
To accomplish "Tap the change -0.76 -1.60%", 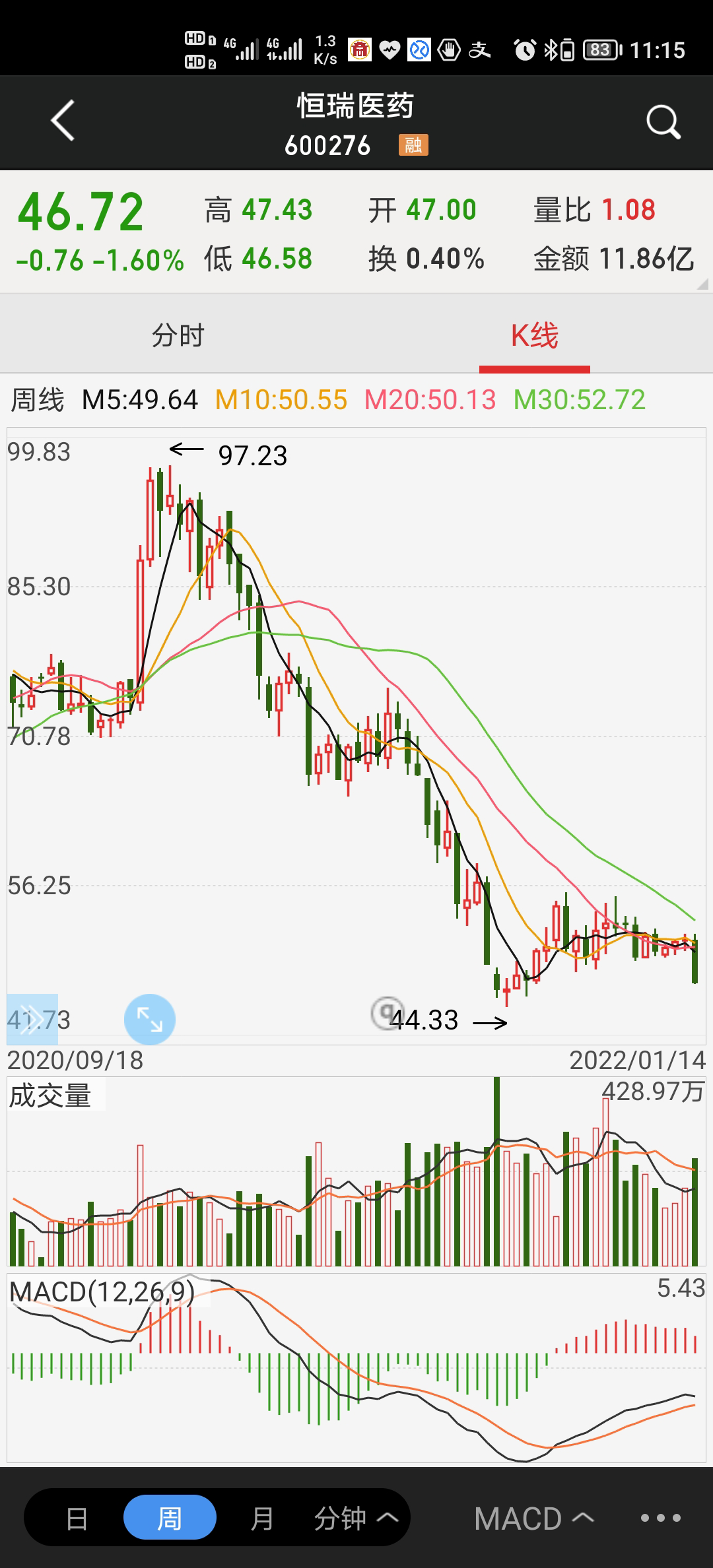I will pyautogui.click(x=100, y=261).
